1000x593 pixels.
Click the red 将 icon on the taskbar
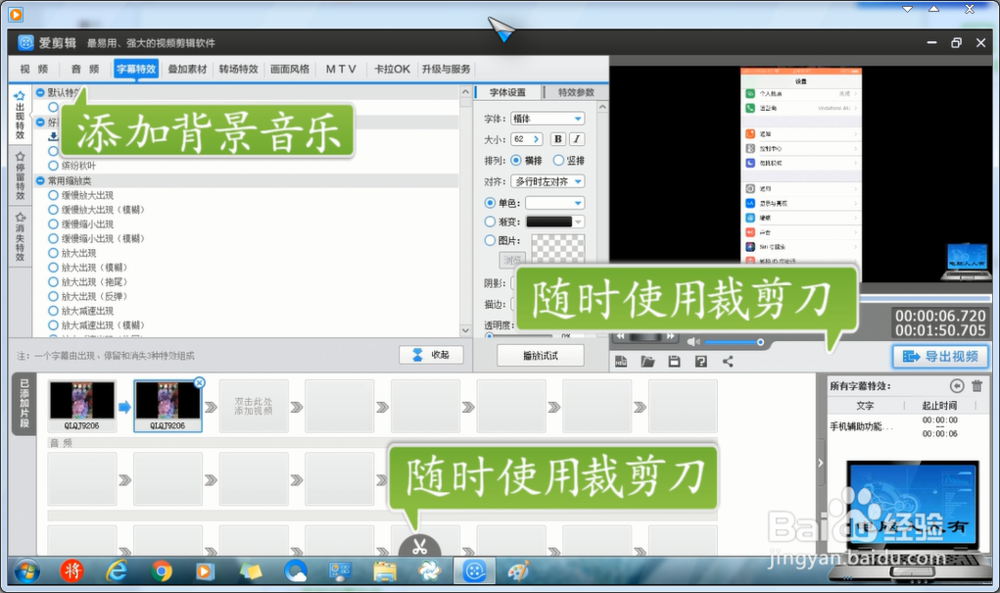coord(71,571)
